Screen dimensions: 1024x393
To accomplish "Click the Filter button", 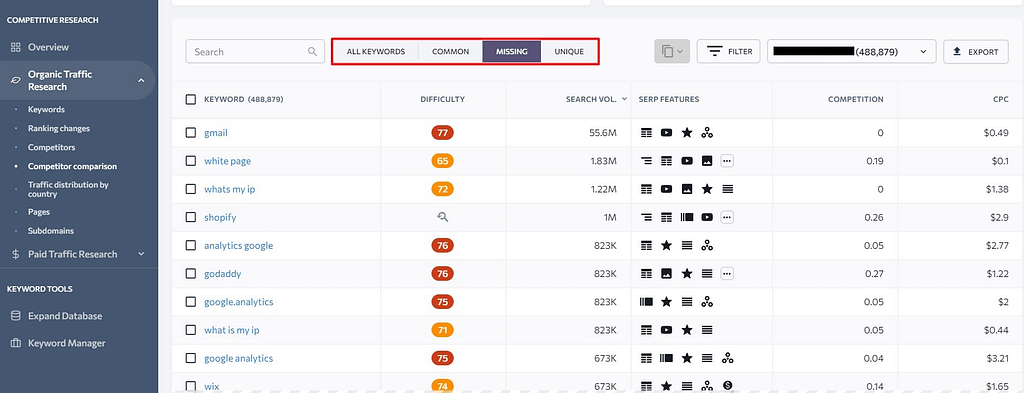I will pos(728,52).
